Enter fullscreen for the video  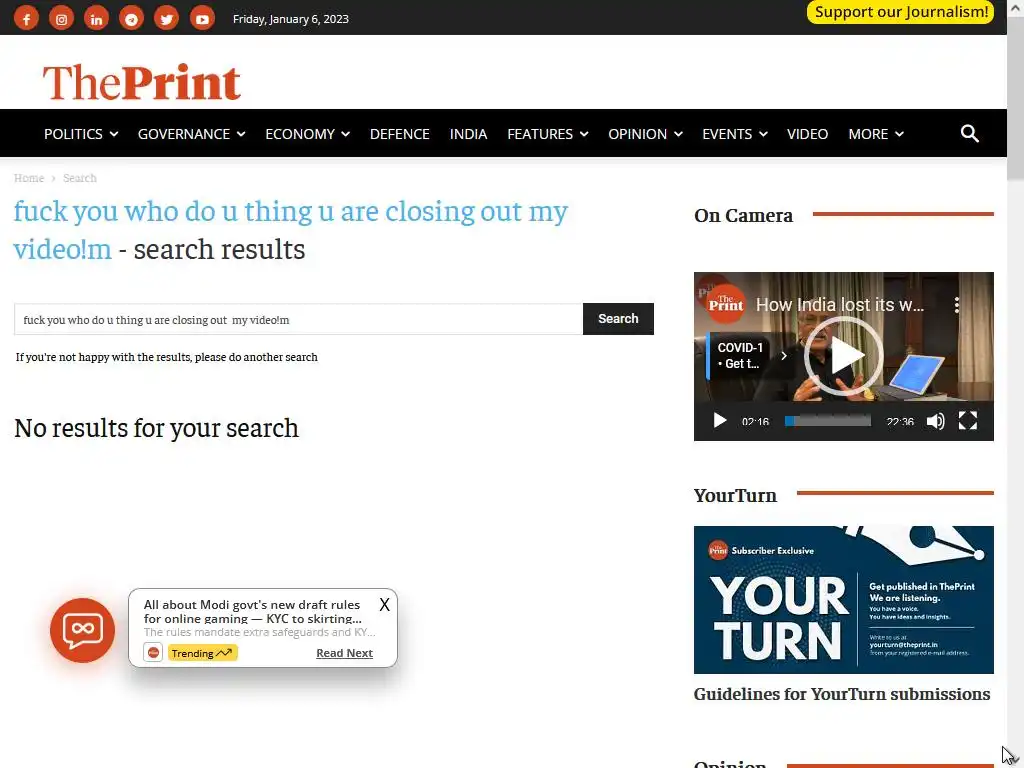[968, 421]
